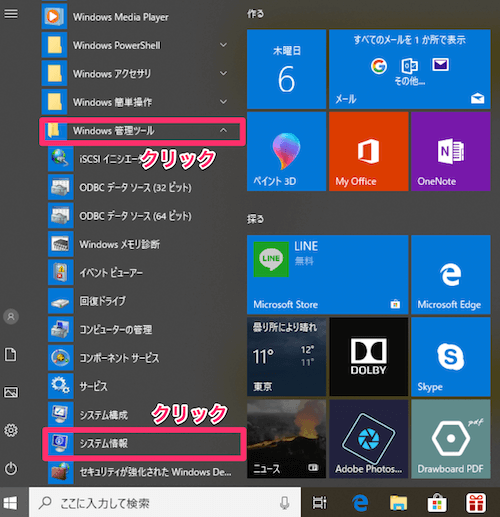
Task: Open the weather tile for 東京
Action: (286, 357)
